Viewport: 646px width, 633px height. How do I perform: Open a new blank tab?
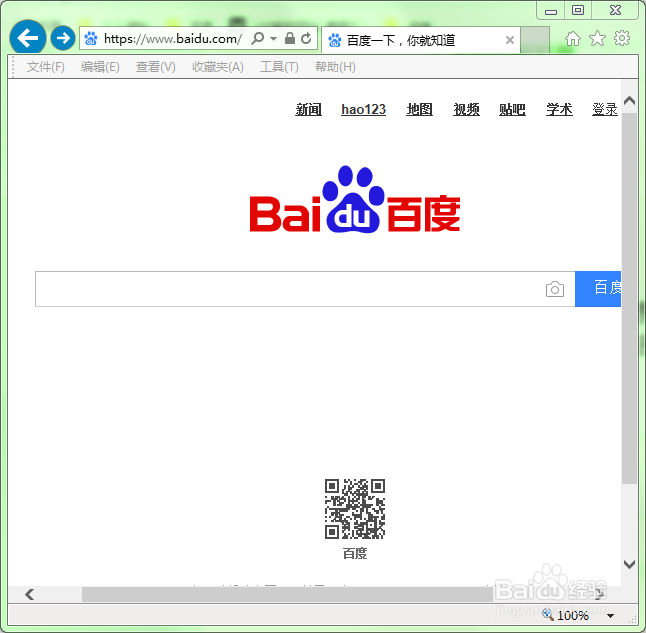point(535,40)
